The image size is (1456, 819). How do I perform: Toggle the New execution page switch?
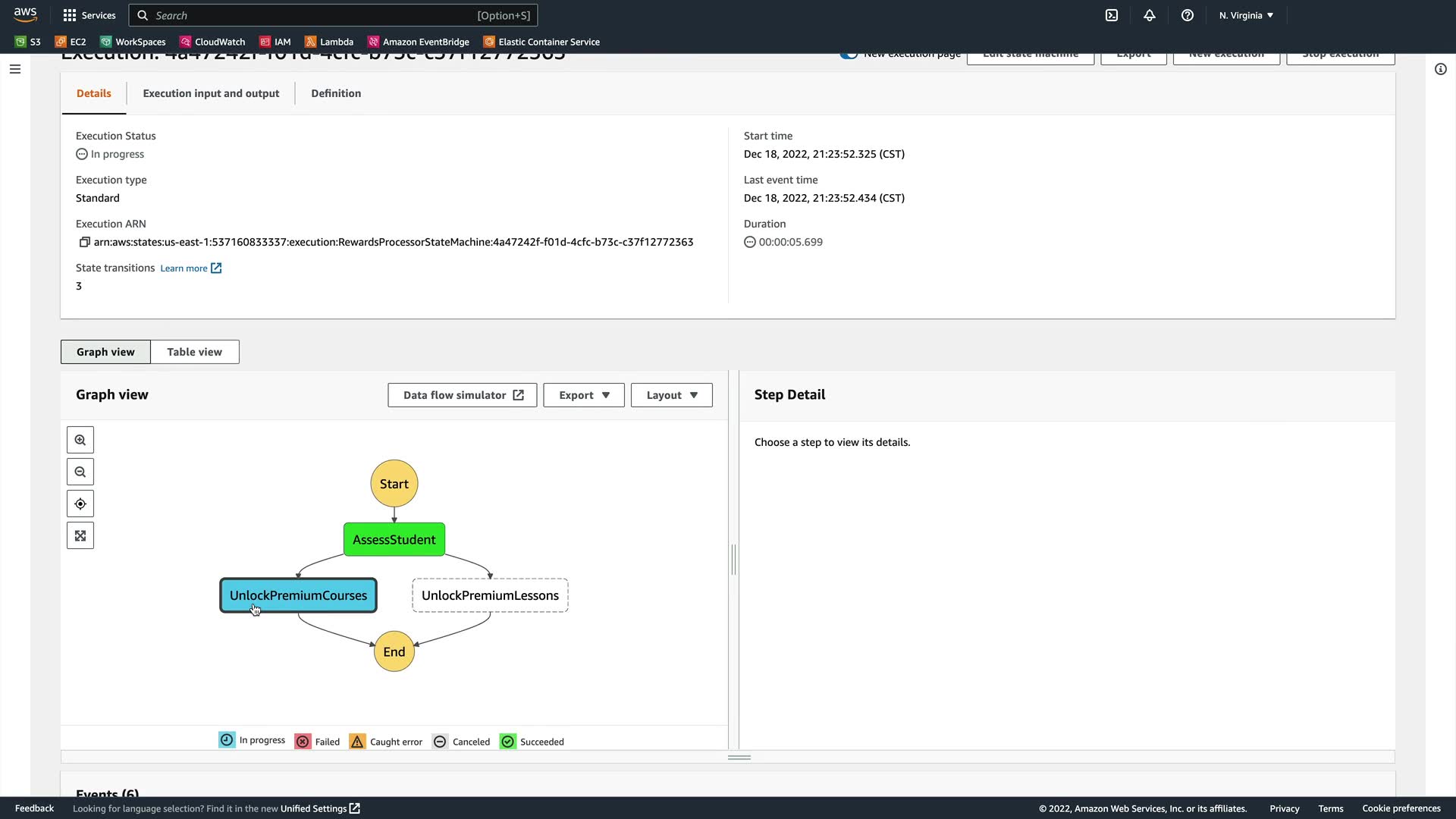point(849,55)
